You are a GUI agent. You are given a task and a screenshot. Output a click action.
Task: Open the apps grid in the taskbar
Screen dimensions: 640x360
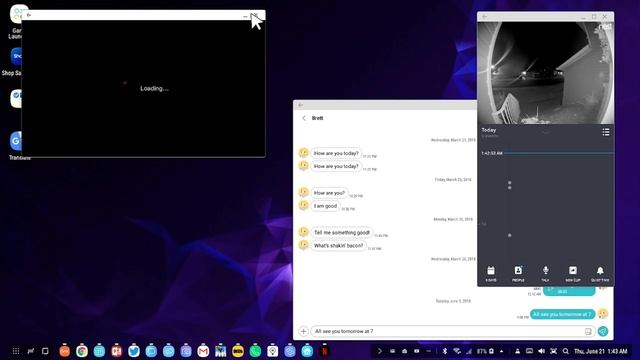tap(16, 351)
